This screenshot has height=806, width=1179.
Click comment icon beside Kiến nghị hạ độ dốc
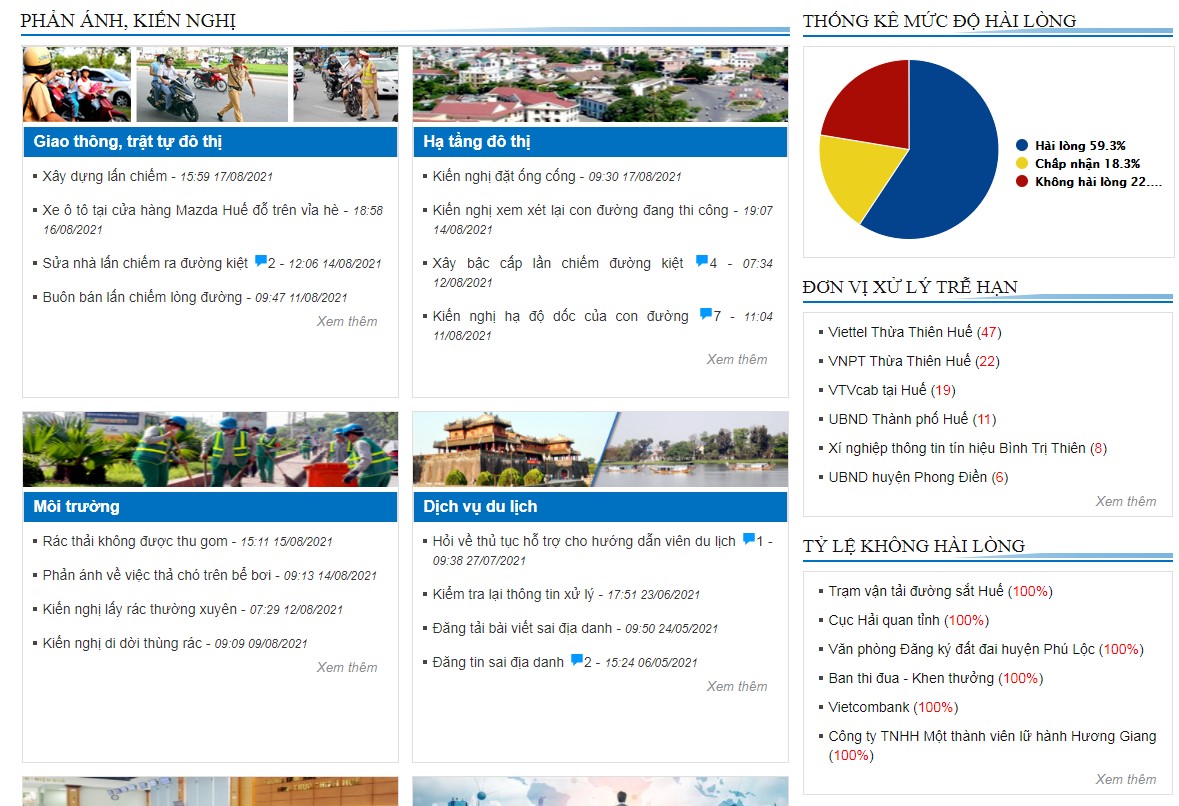pos(706,315)
